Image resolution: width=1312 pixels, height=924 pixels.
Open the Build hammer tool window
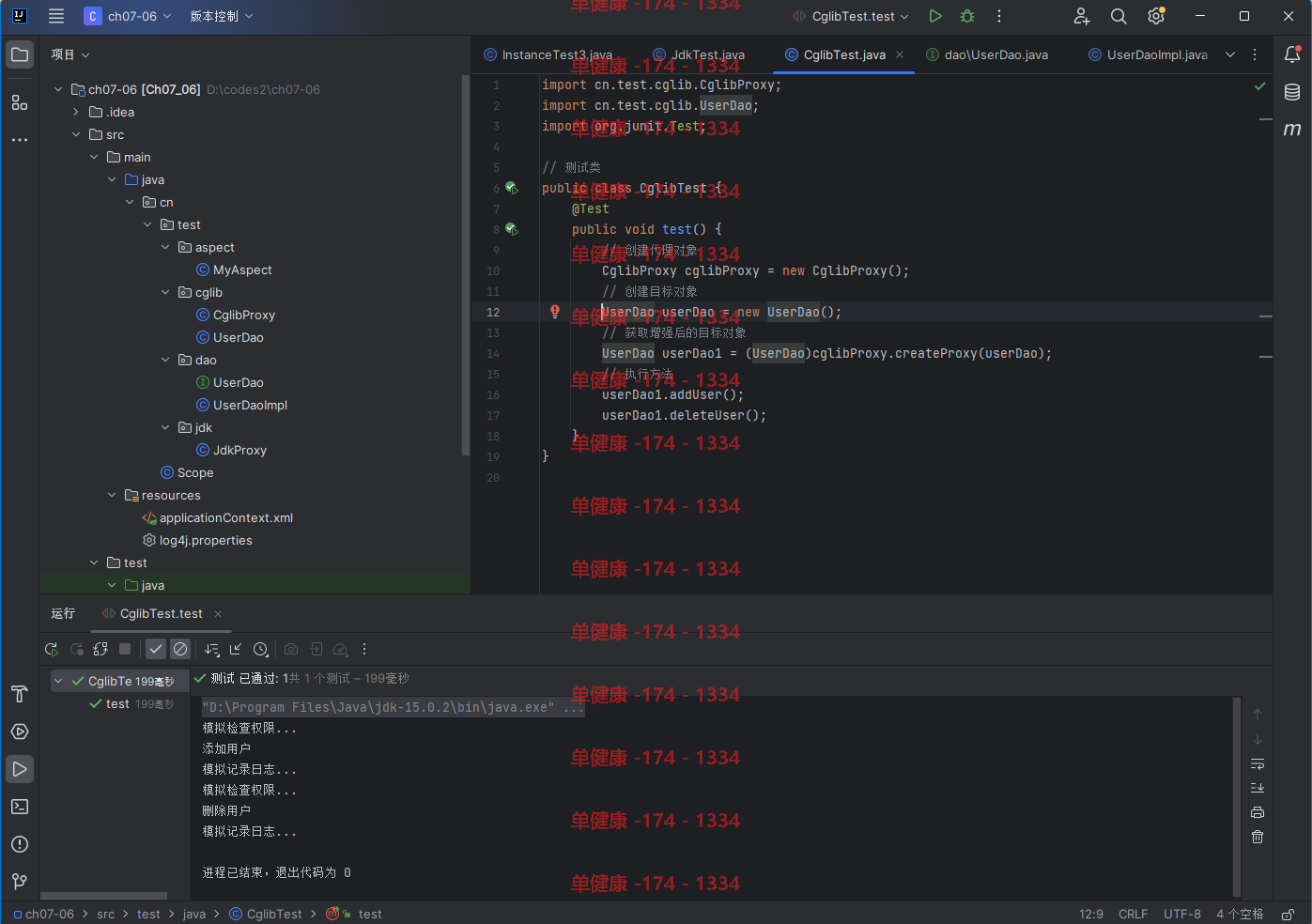[20, 694]
